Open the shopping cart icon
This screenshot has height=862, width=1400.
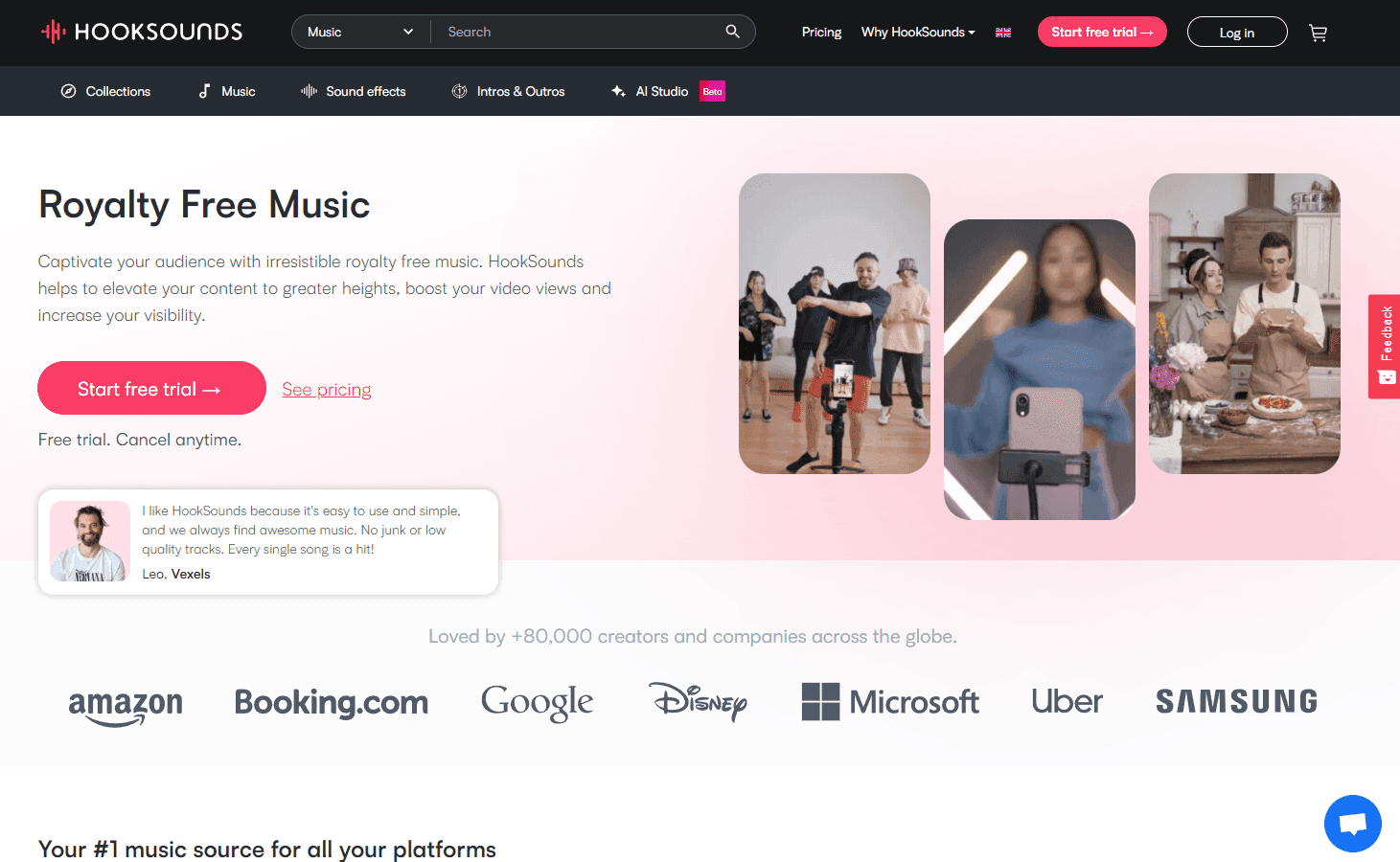(1319, 33)
